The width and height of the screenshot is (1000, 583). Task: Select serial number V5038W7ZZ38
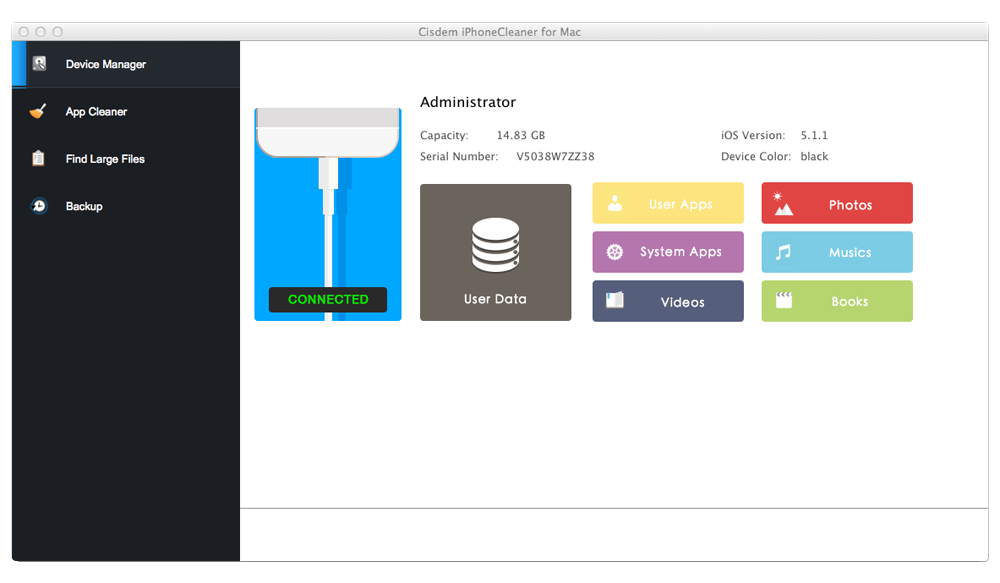tap(555, 156)
